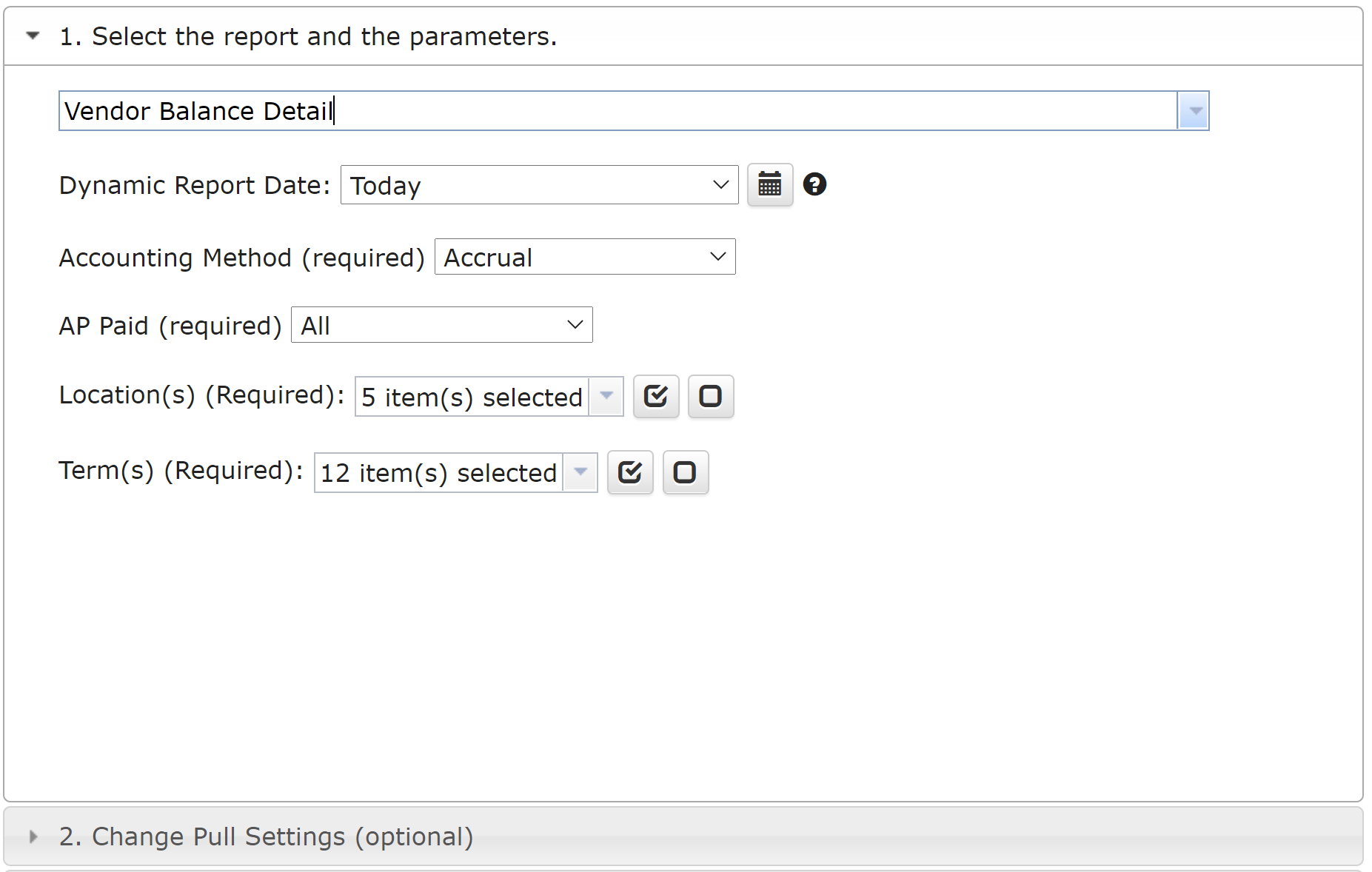Deselect all Locations with empty box icon
Screen dimensions: 1372x872
pyautogui.click(x=711, y=396)
